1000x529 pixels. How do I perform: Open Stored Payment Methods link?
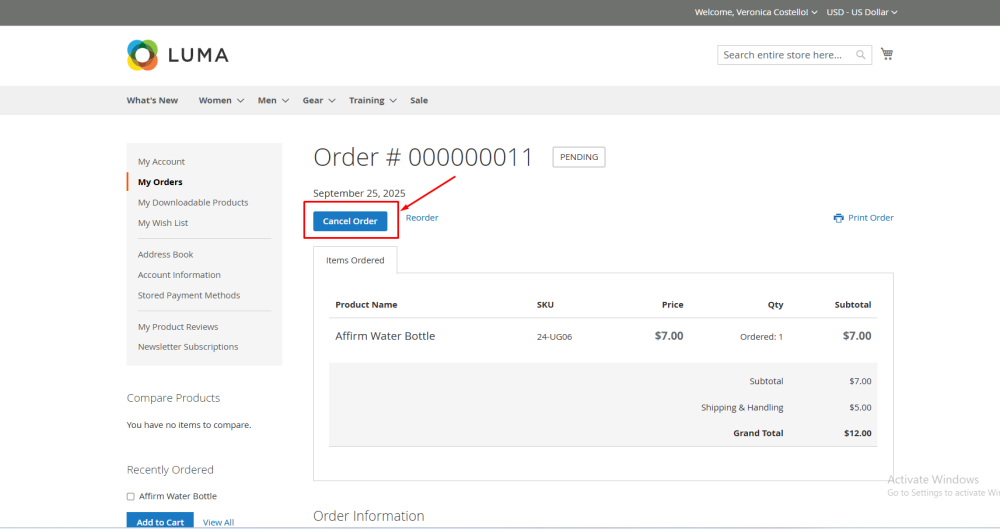tap(189, 295)
